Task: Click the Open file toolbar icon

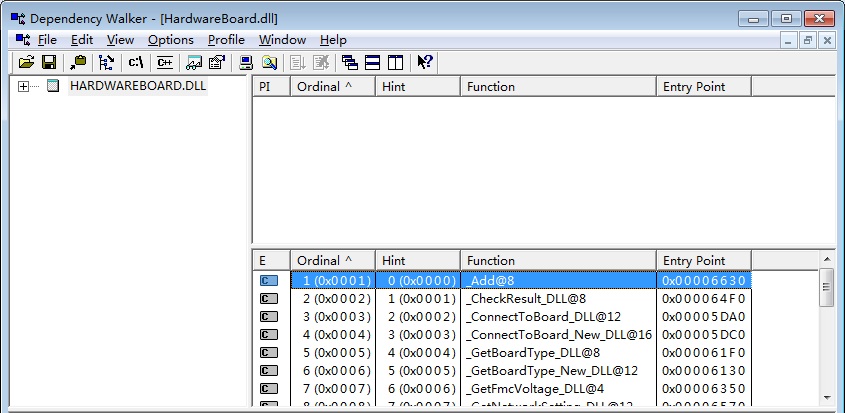Action: 26,63
